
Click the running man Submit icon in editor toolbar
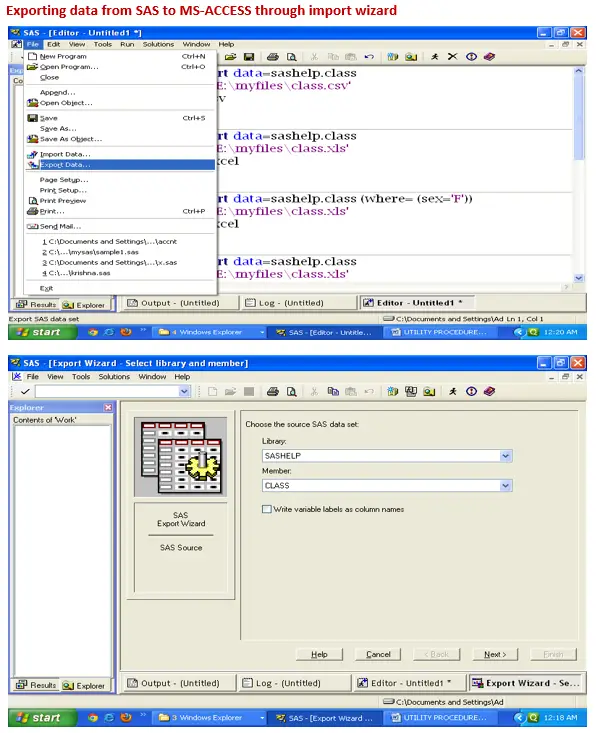(435, 57)
